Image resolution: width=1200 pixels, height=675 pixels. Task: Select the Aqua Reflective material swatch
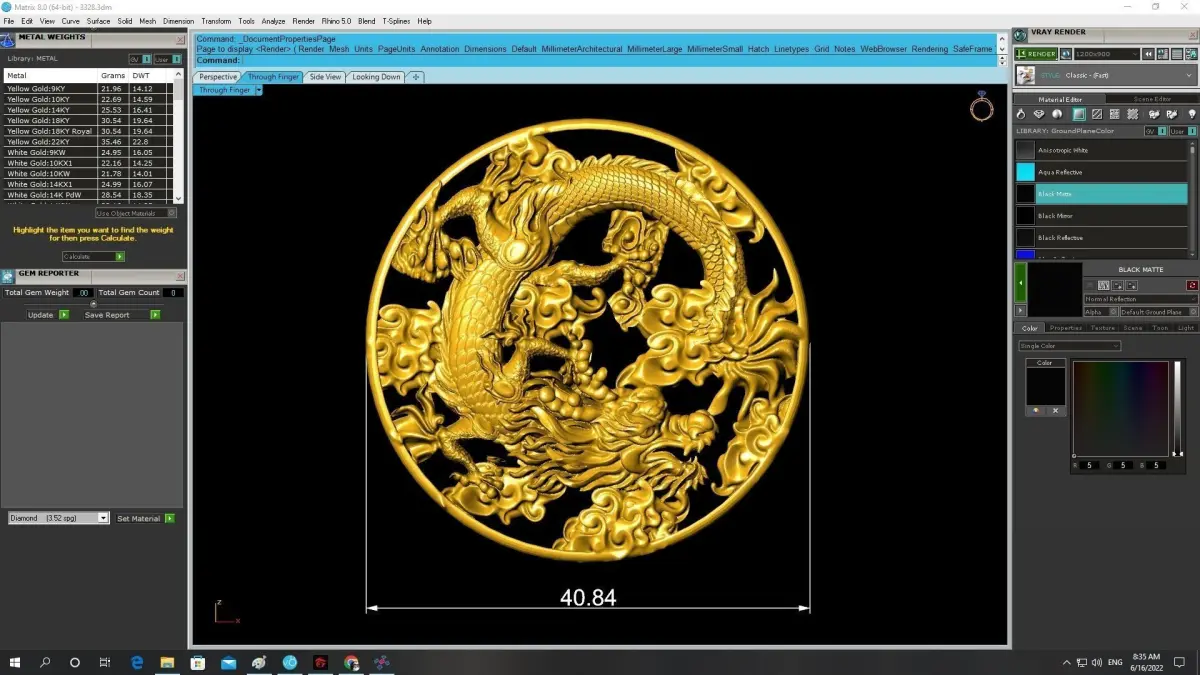point(1025,172)
